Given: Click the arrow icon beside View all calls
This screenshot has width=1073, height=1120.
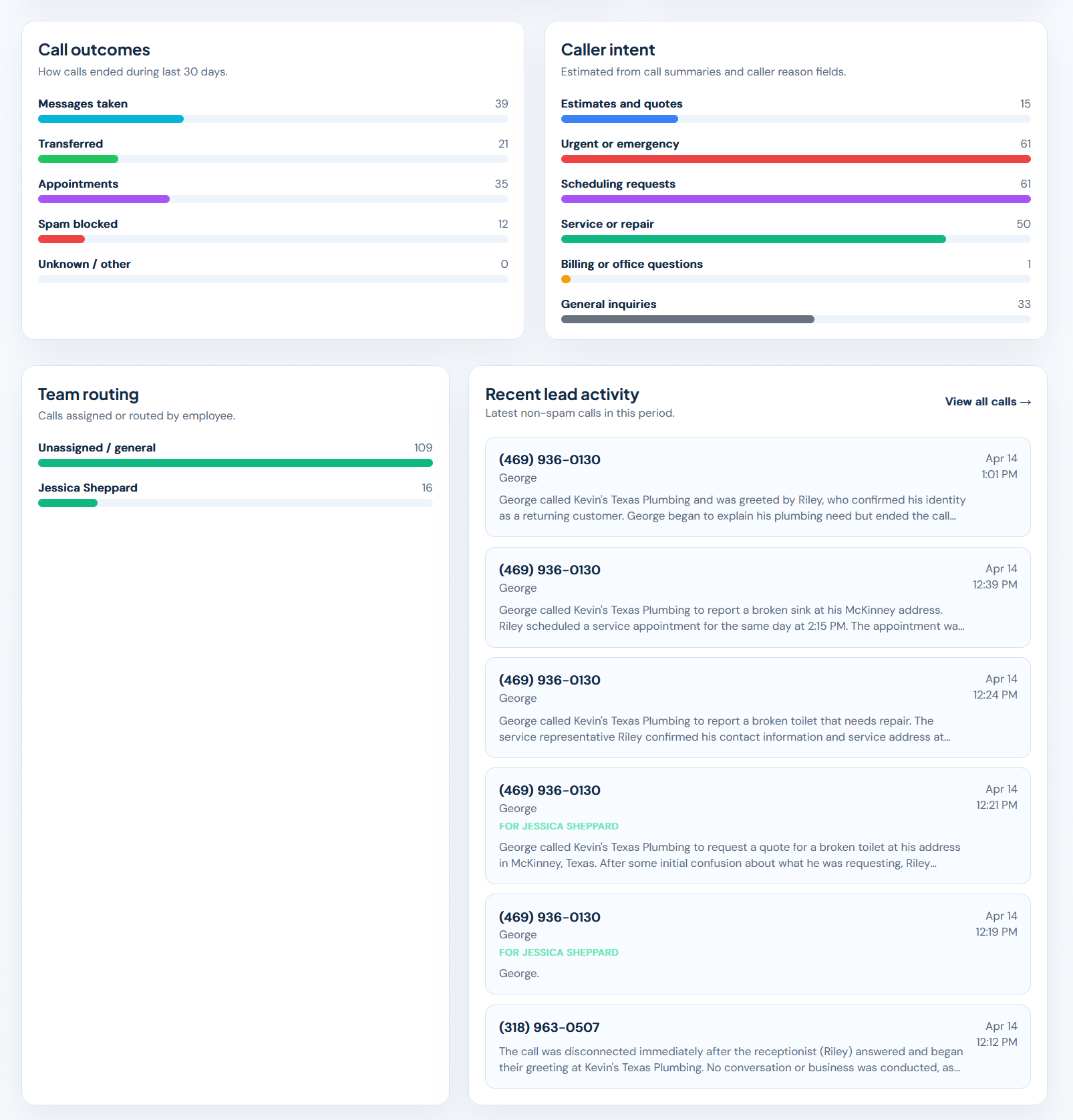Looking at the screenshot, I should (1026, 401).
